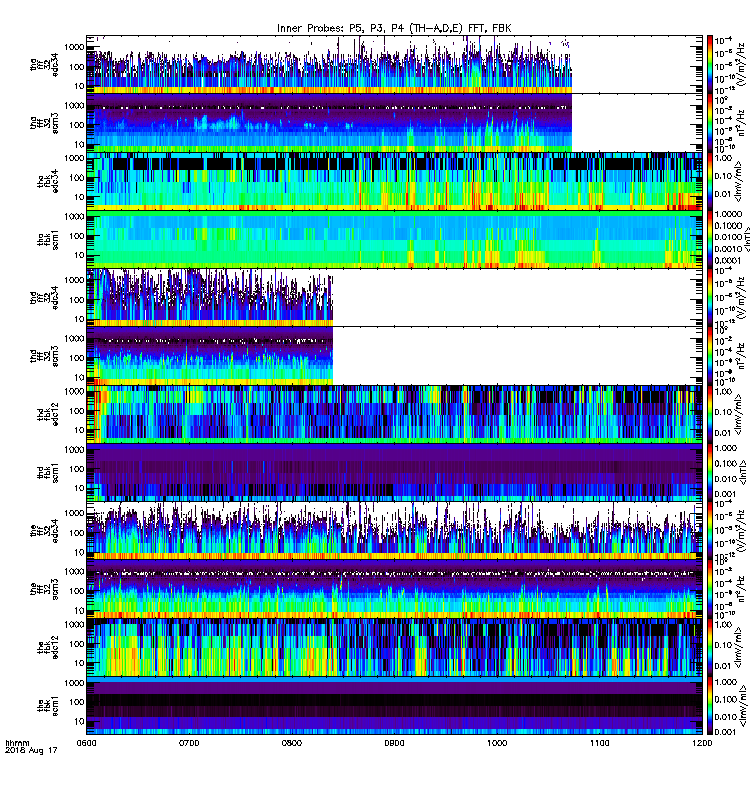Click the color bar beside the fbk scm1 panel
This screenshot has width=750, height=800.
pyautogui.click(x=709, y=706)
